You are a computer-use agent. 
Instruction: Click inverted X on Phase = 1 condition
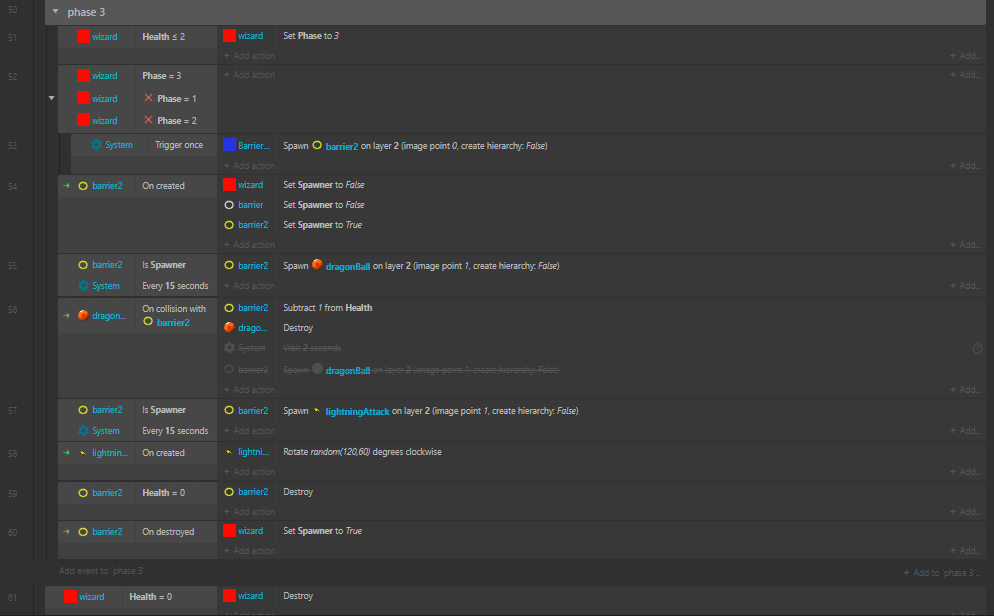point(148,98)
